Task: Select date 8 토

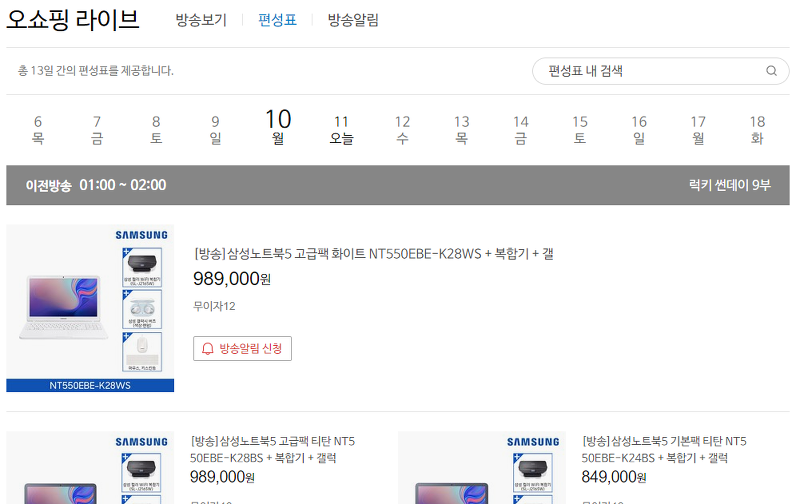Action: coord(156,130)
